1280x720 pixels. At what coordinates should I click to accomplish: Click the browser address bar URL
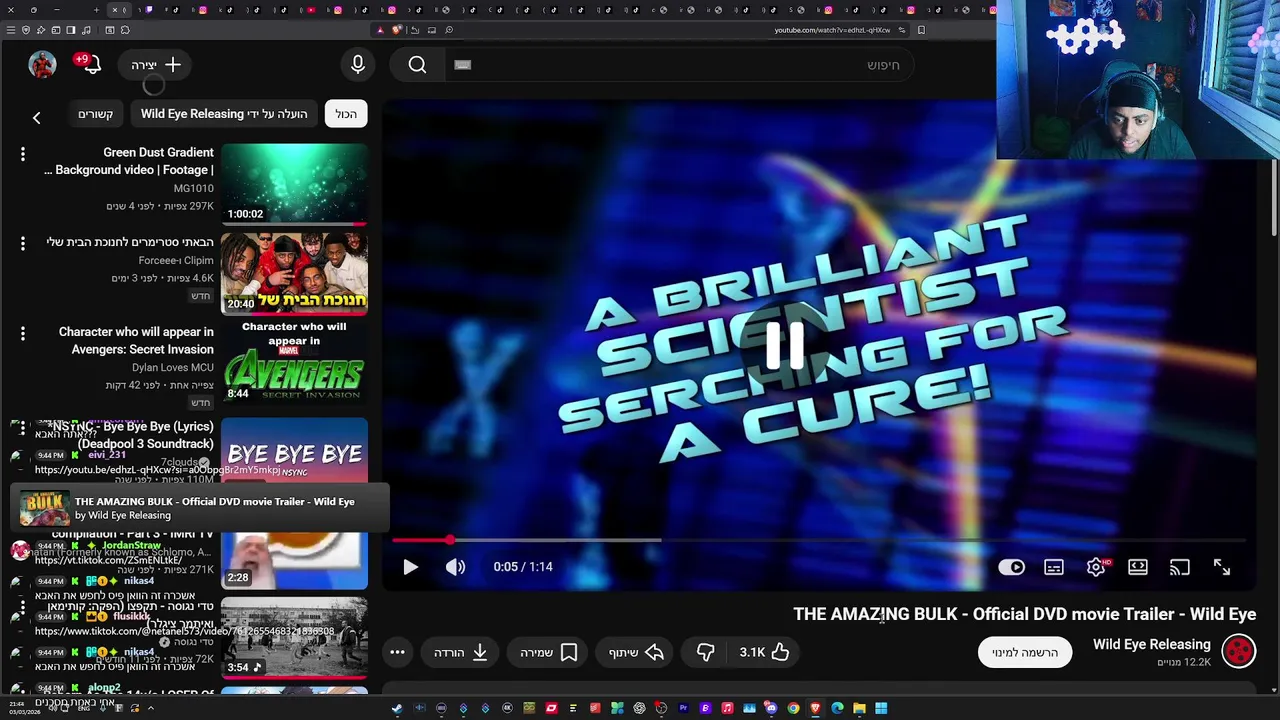[832, 30]
